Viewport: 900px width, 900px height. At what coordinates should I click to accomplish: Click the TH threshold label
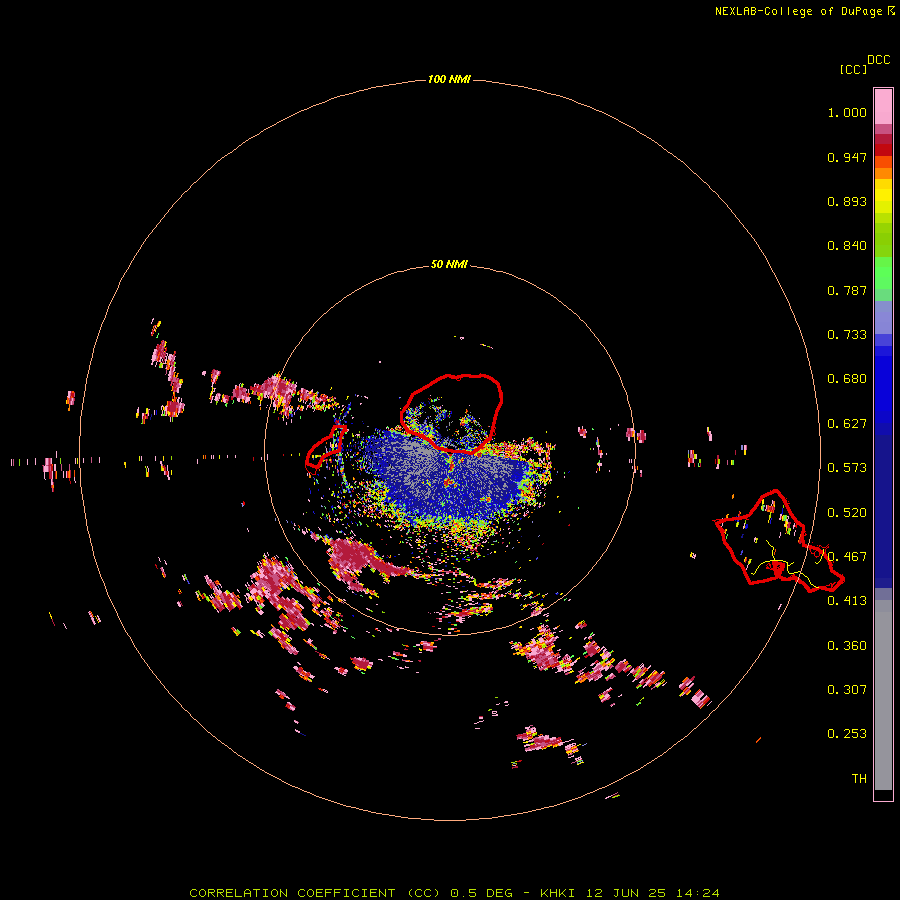[x=859, y=779]
